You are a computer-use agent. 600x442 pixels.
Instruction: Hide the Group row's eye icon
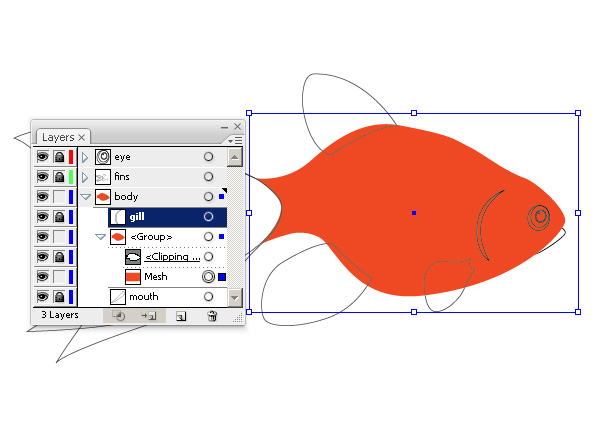tap(42, 237)
